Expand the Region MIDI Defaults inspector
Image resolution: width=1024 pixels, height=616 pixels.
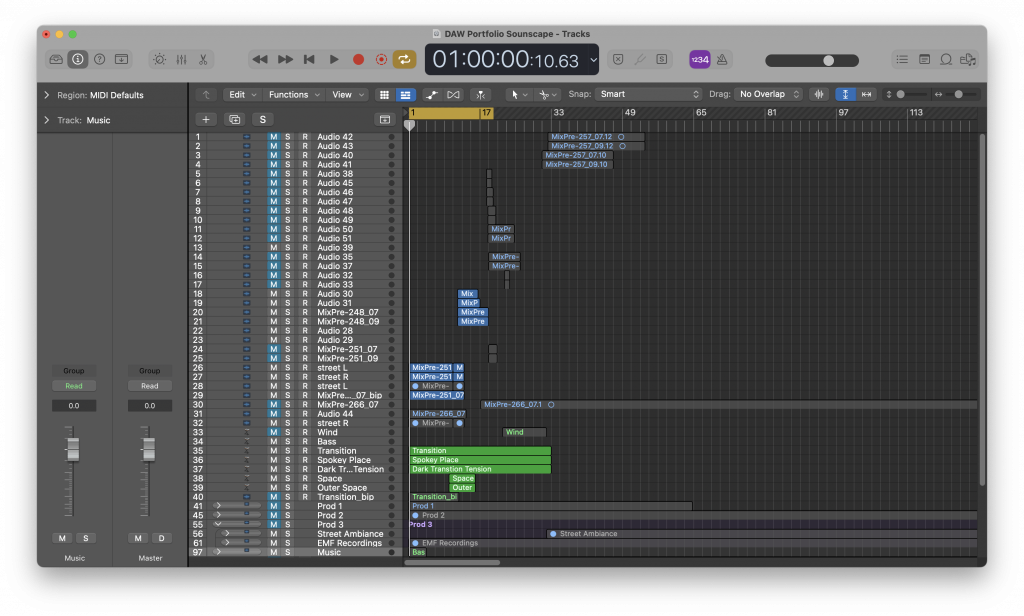pos(46,95)
